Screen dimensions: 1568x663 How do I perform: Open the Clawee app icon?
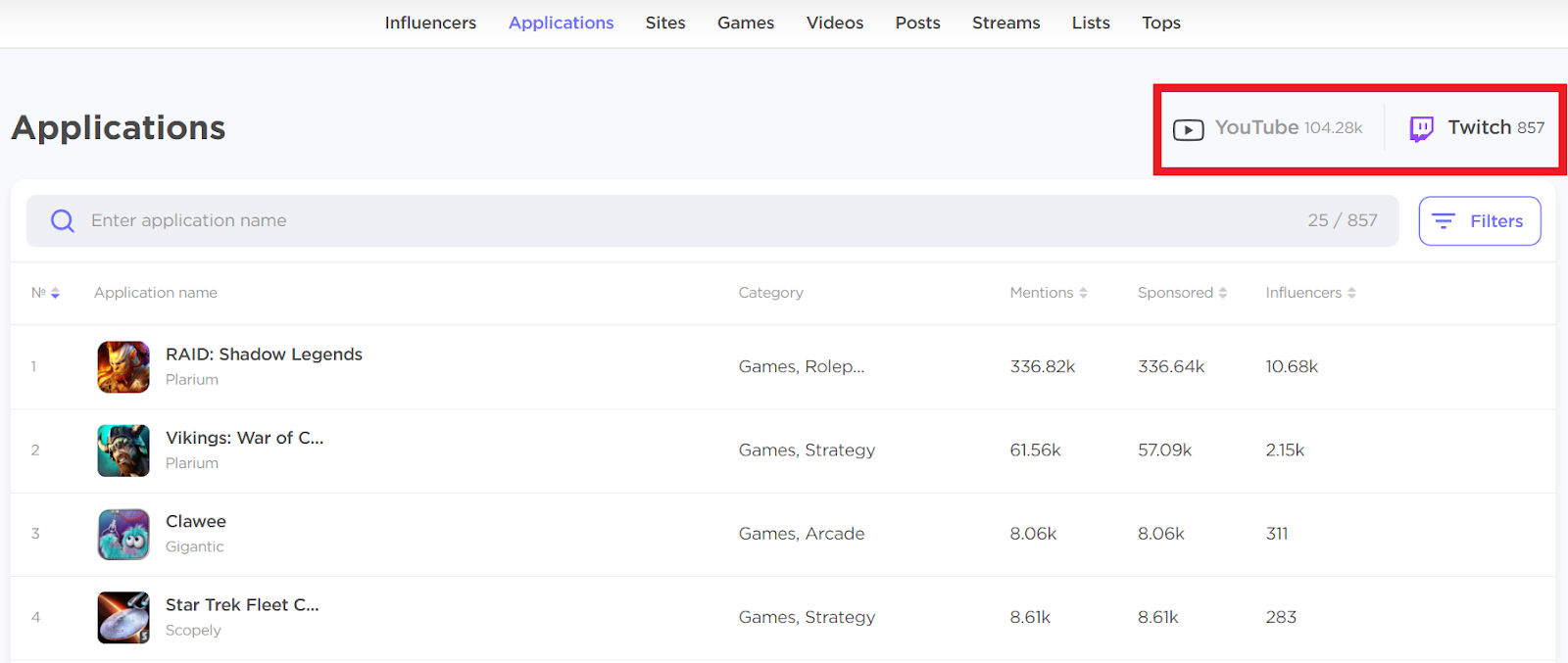coord(123,535)
